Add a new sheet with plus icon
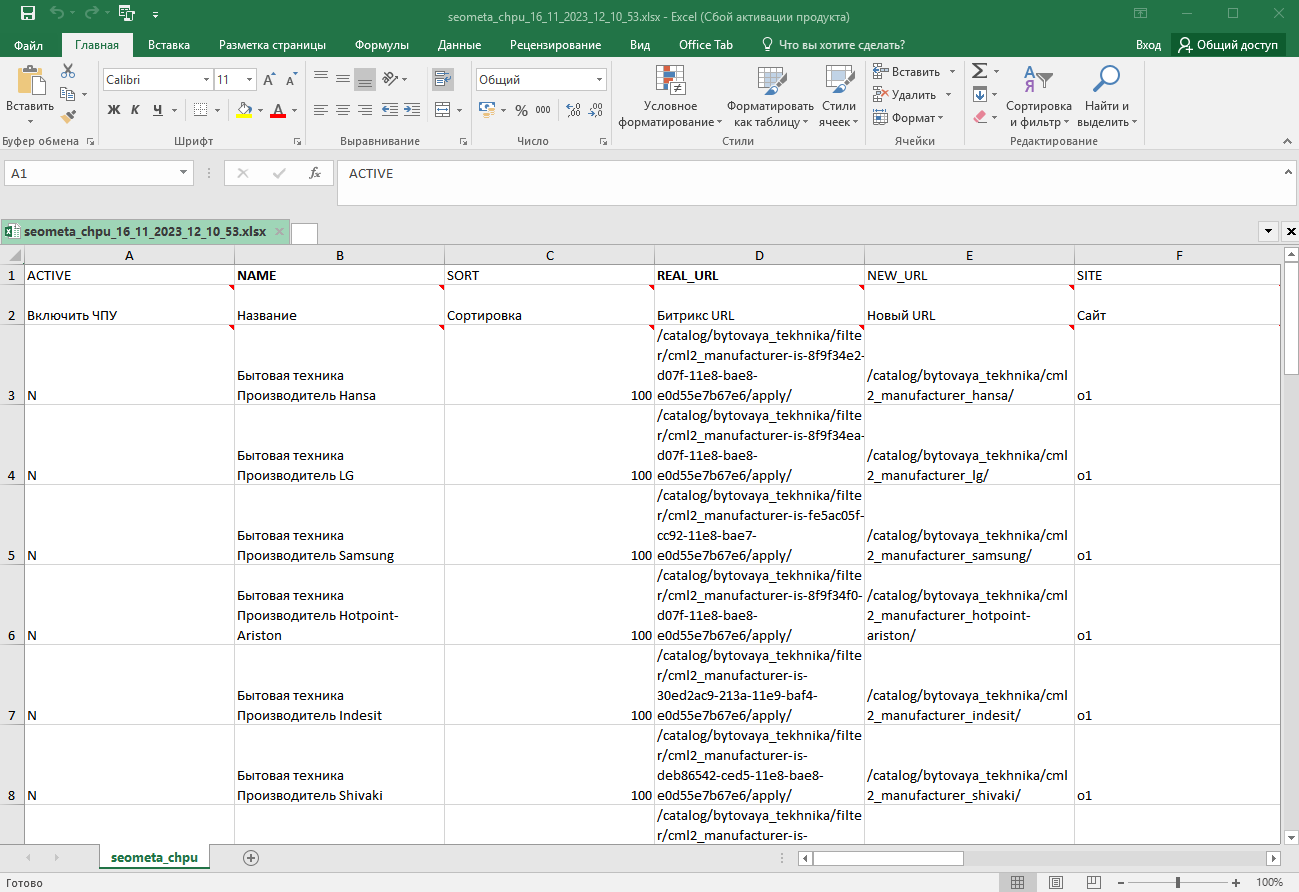 pos(251,858)
